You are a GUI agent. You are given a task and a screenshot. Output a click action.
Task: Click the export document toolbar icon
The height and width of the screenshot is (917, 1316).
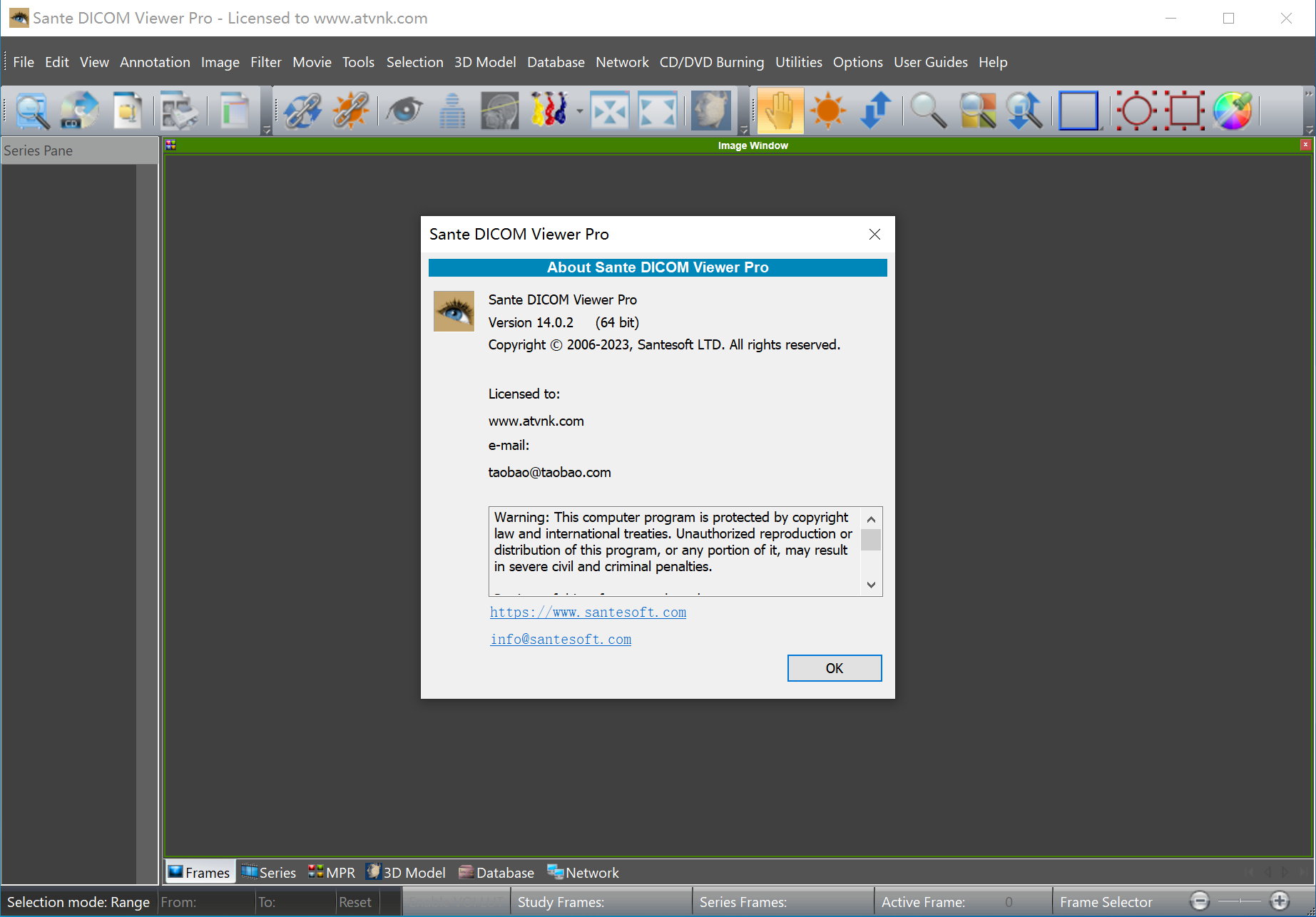click(127, 111)
